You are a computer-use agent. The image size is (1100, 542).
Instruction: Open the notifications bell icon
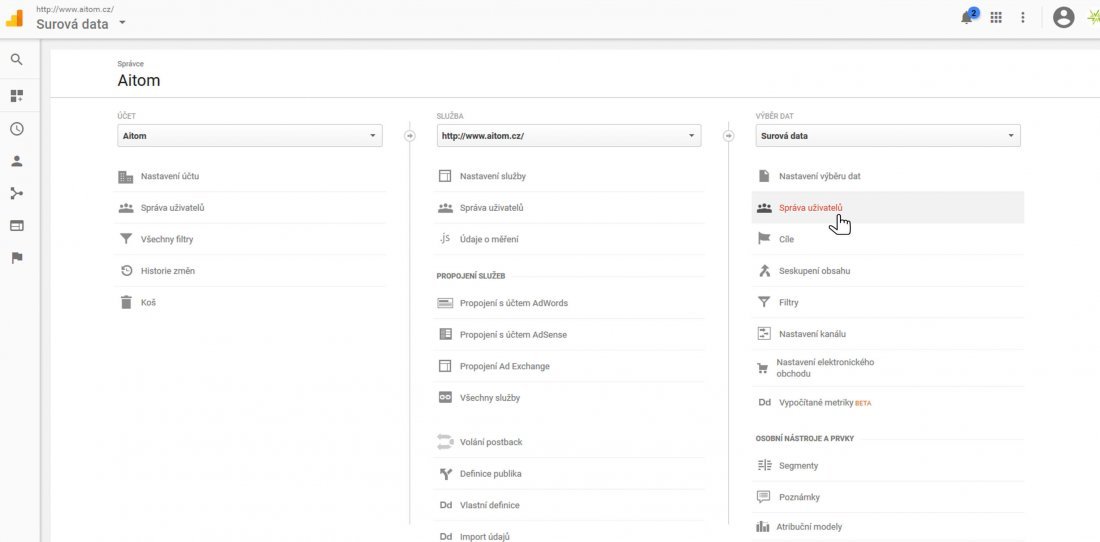point(967,17)
